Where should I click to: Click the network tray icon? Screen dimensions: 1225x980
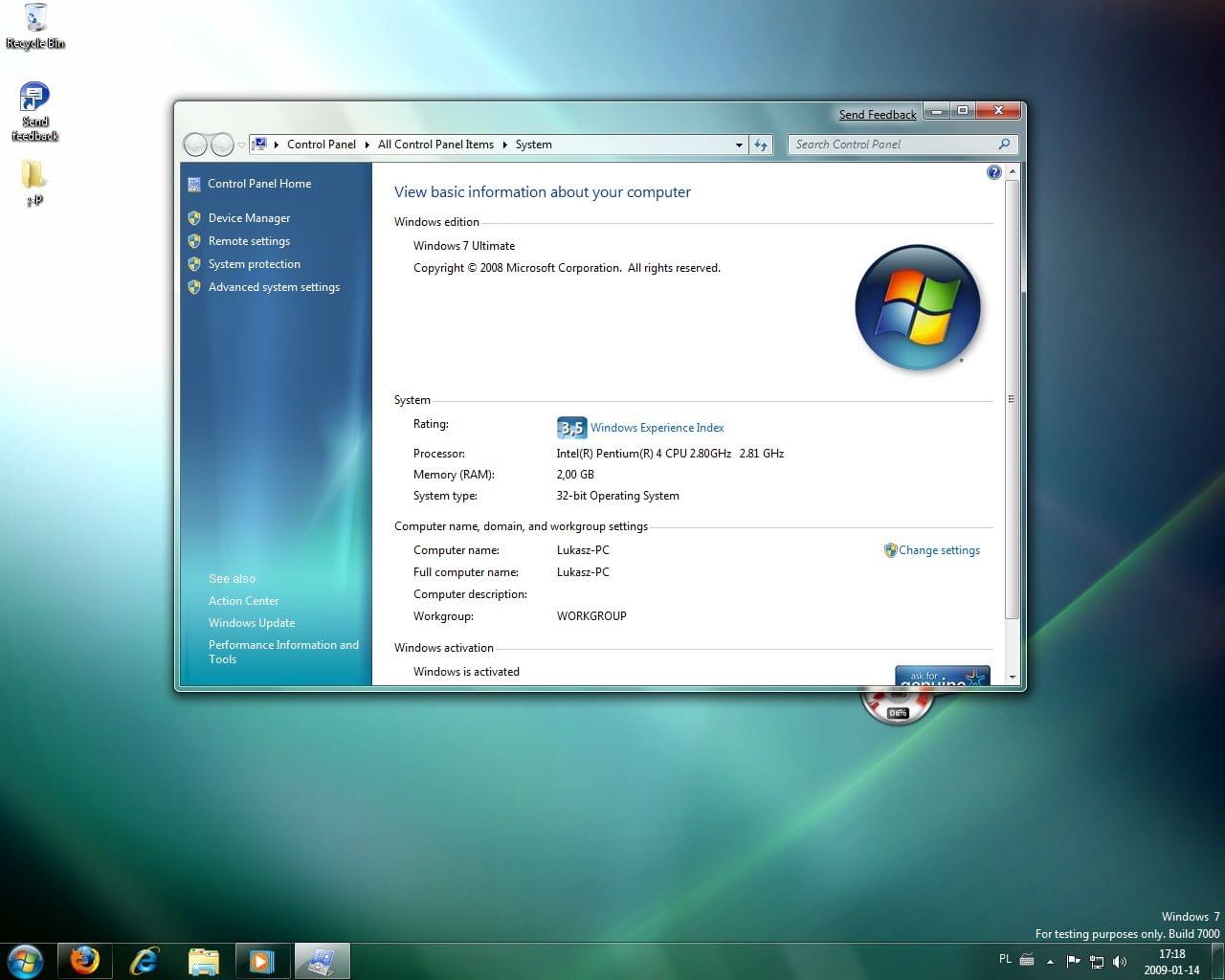[1097, 961]
